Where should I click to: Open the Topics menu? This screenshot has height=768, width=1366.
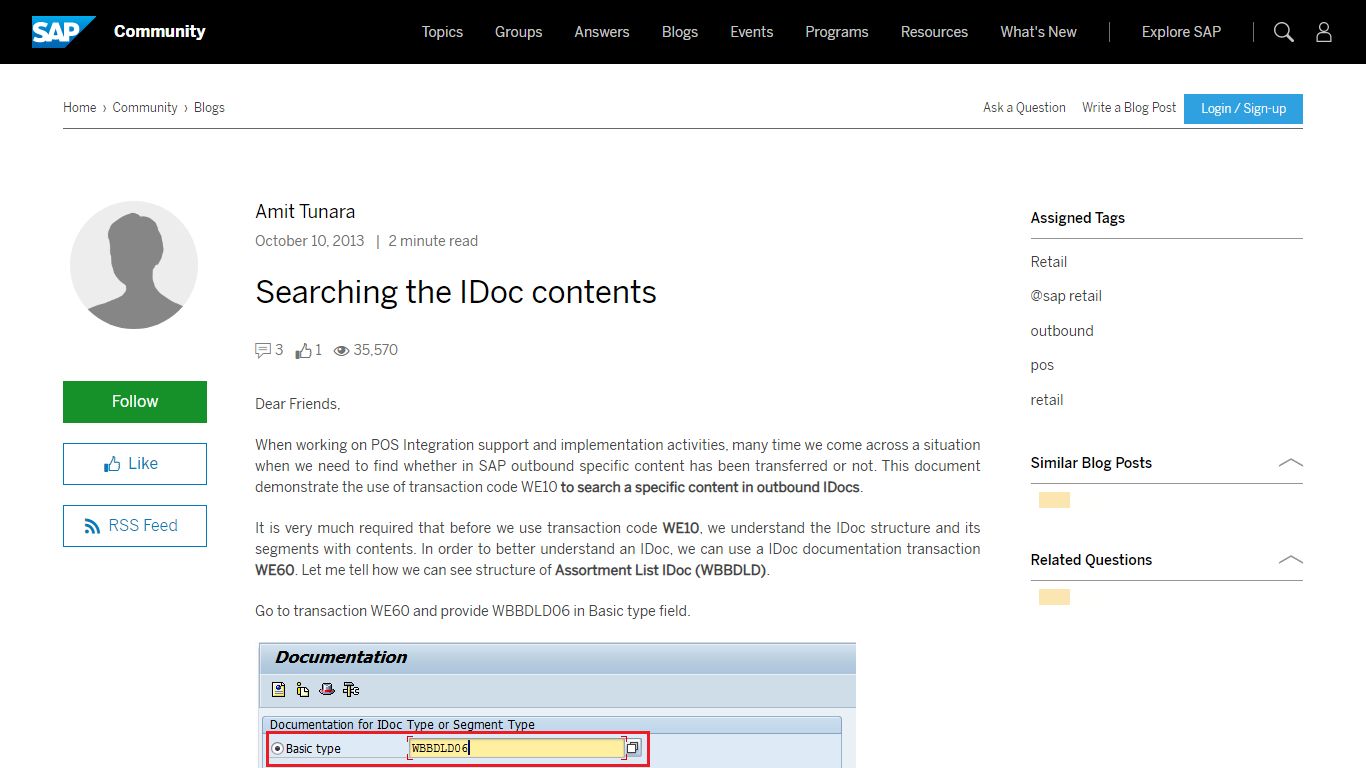pyautogui.click(x=442, y=32)
